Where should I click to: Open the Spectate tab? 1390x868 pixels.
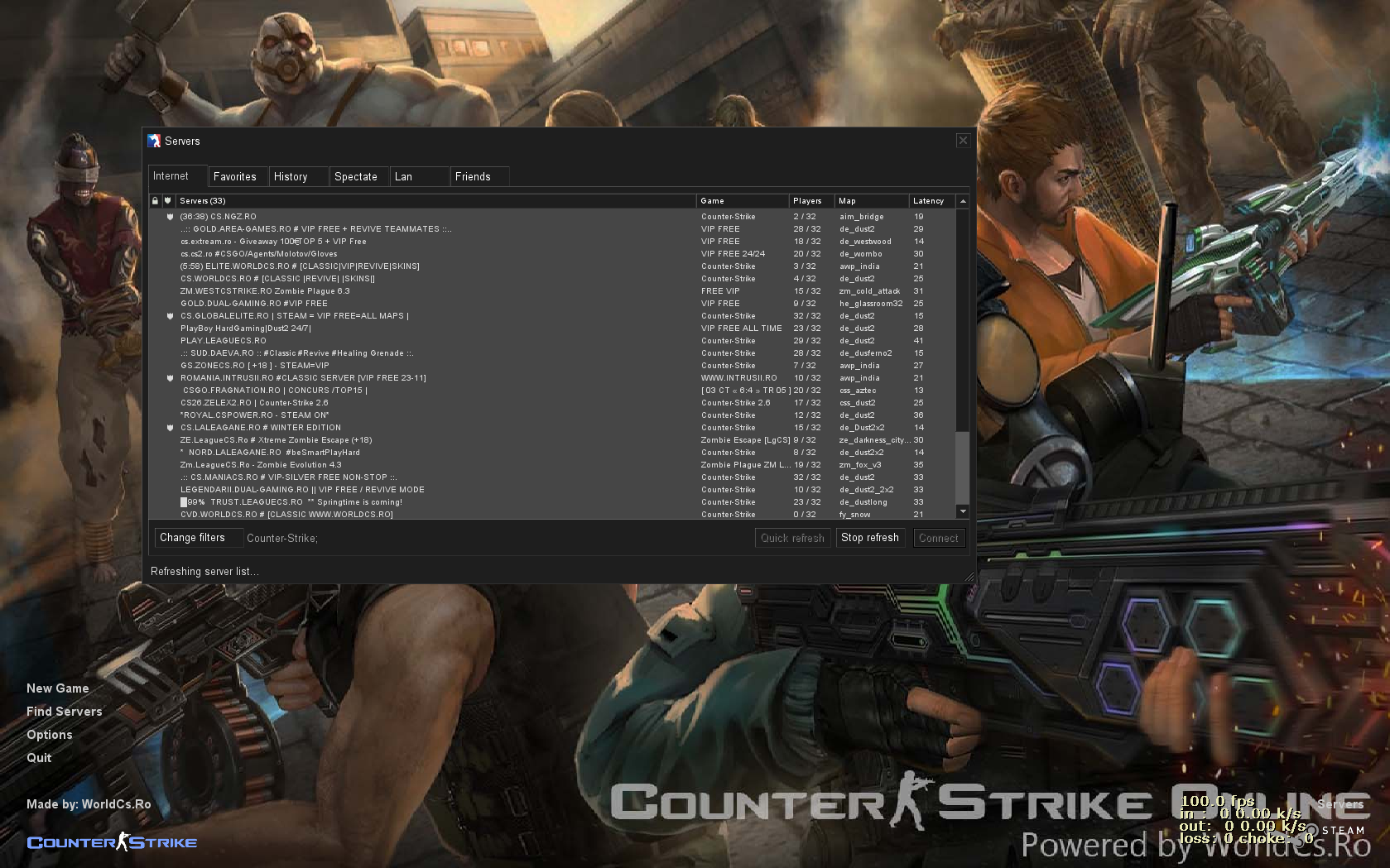point(356,177)
